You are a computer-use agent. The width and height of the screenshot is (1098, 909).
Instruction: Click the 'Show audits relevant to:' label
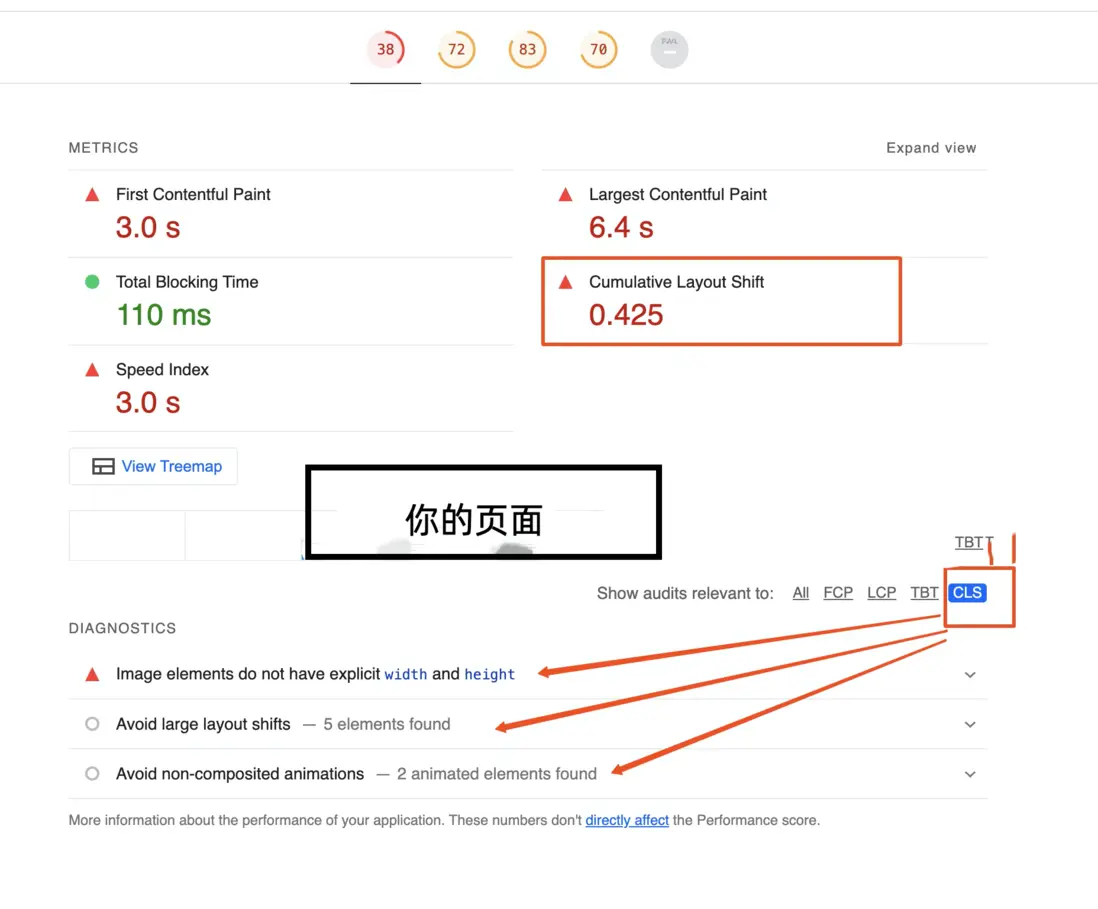point(685,593)
